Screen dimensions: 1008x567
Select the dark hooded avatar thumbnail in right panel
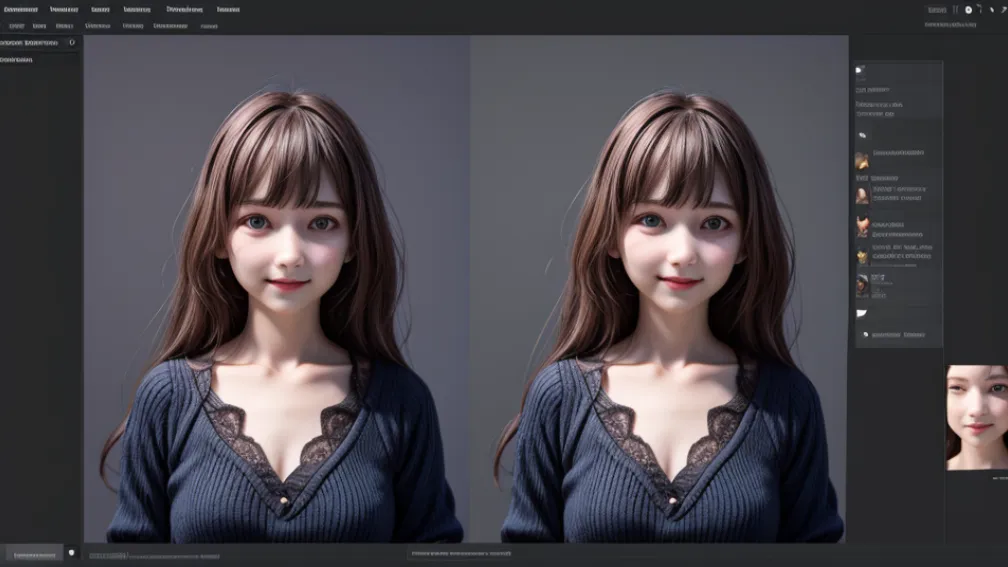[862, 284]
